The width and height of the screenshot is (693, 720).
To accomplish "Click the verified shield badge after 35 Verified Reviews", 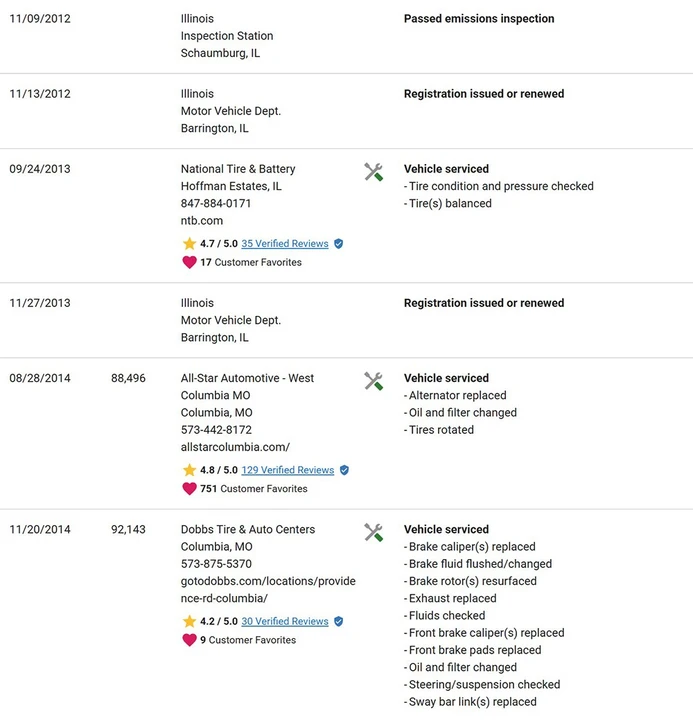I will coord(338,244).
